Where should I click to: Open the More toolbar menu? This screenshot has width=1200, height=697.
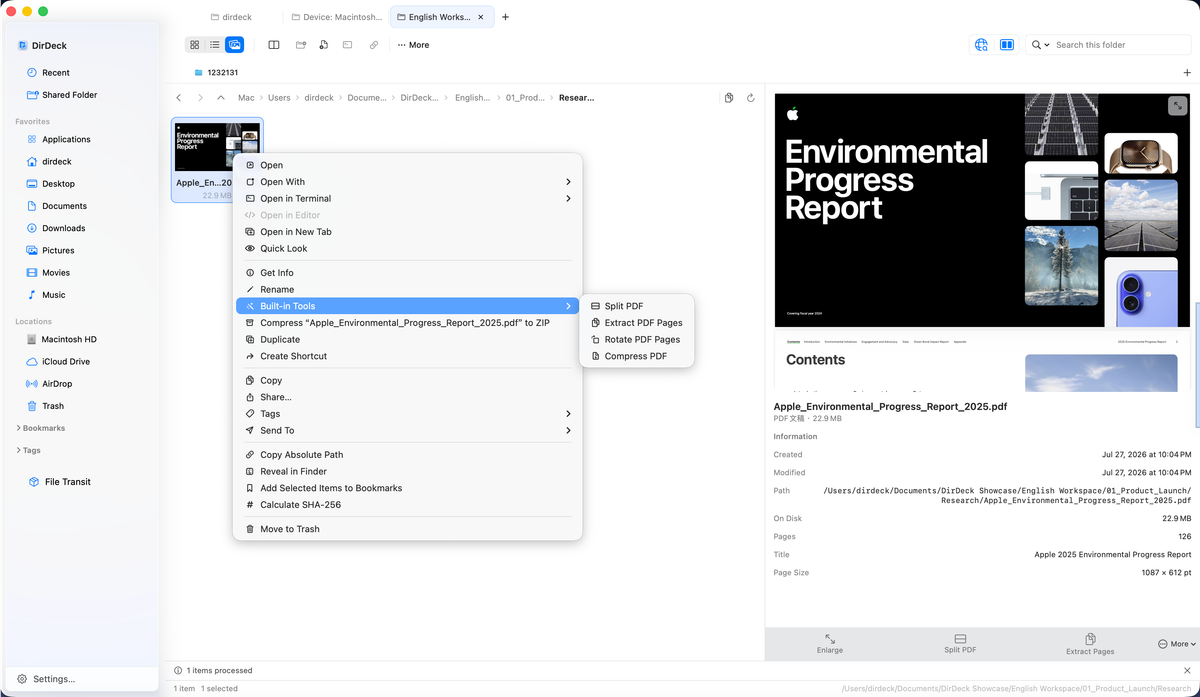[413, 45]
